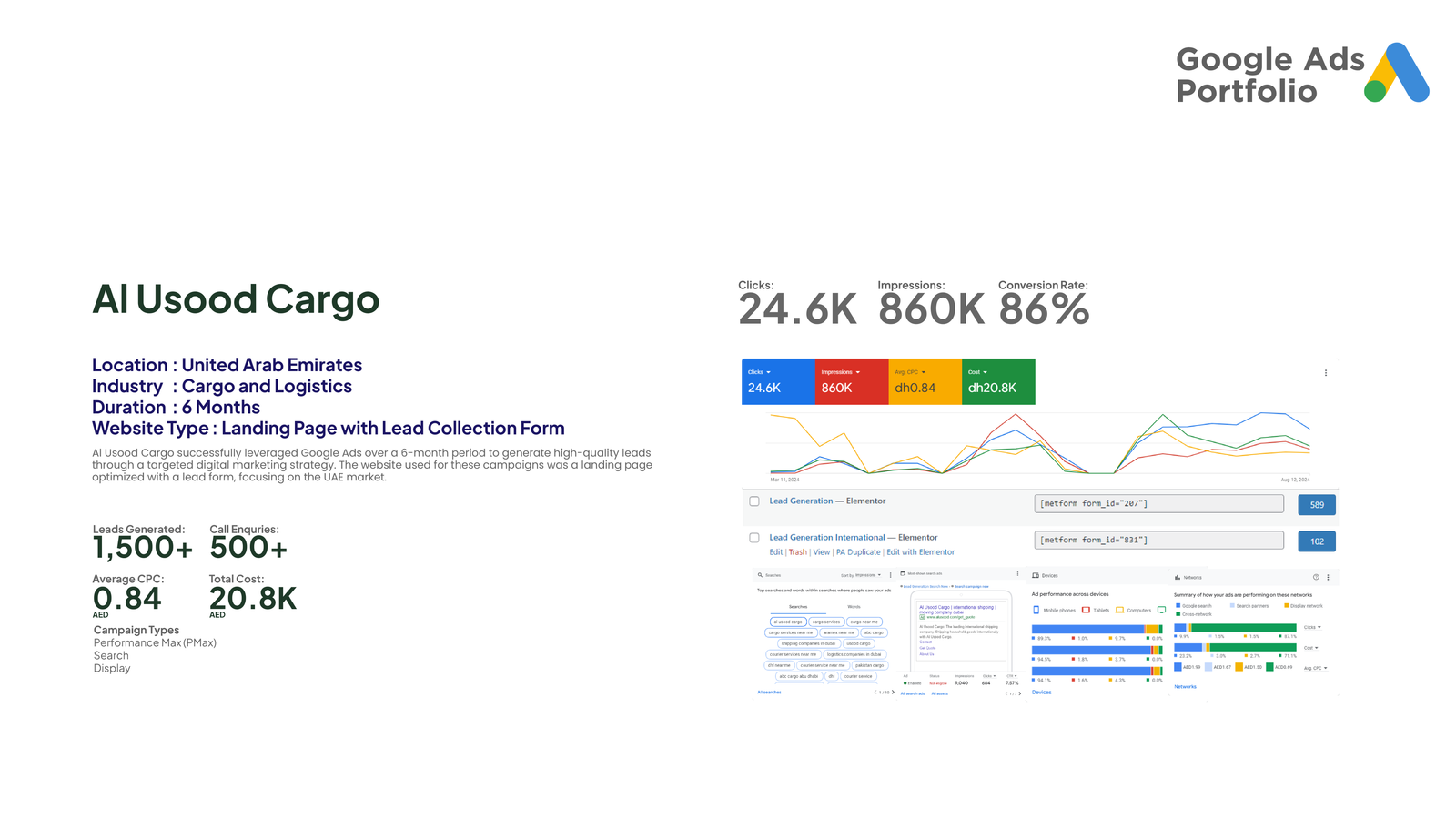Open Lead Generation International form link

[827, 538]
